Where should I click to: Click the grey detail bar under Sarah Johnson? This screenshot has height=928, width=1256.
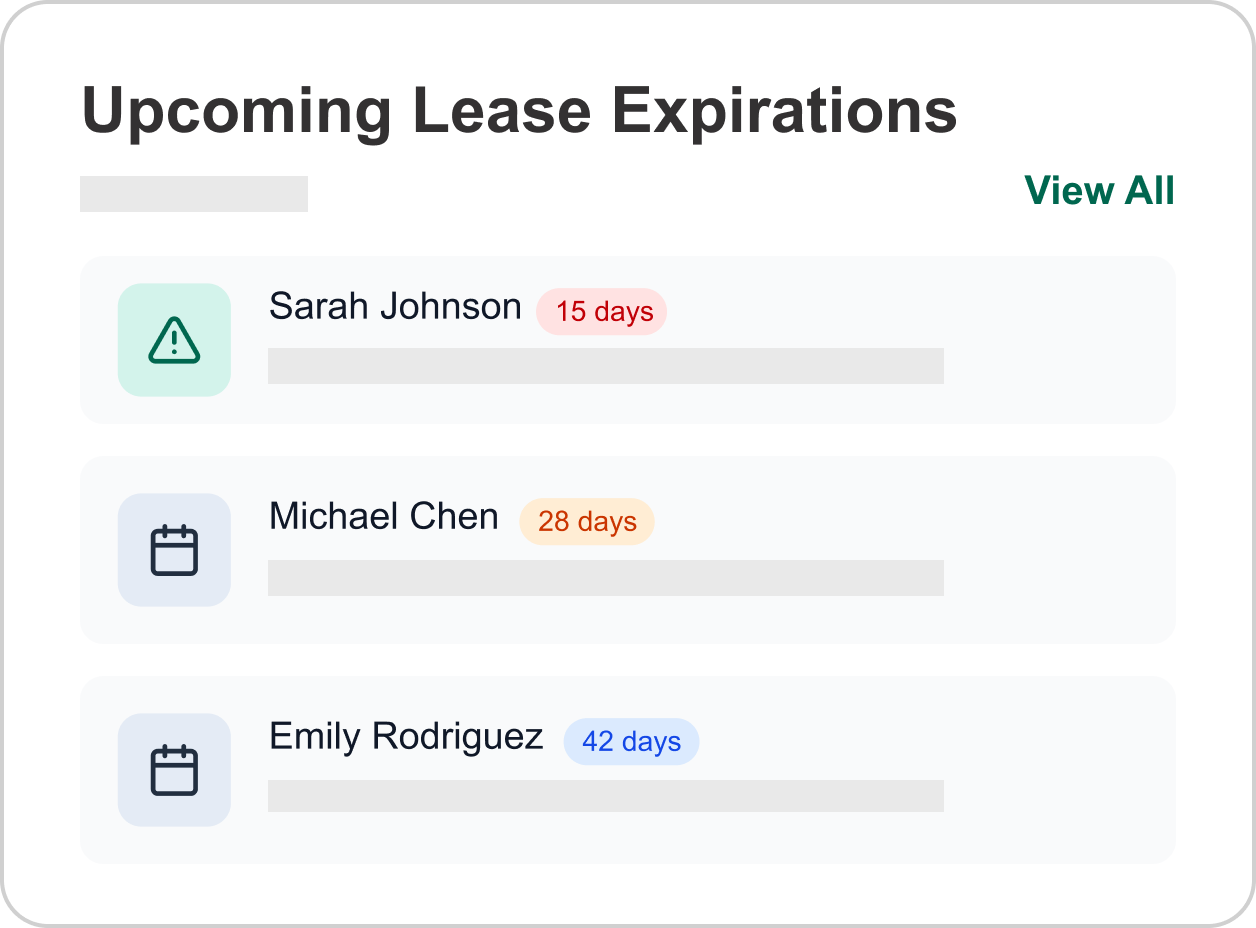click(x=605, y=366)
